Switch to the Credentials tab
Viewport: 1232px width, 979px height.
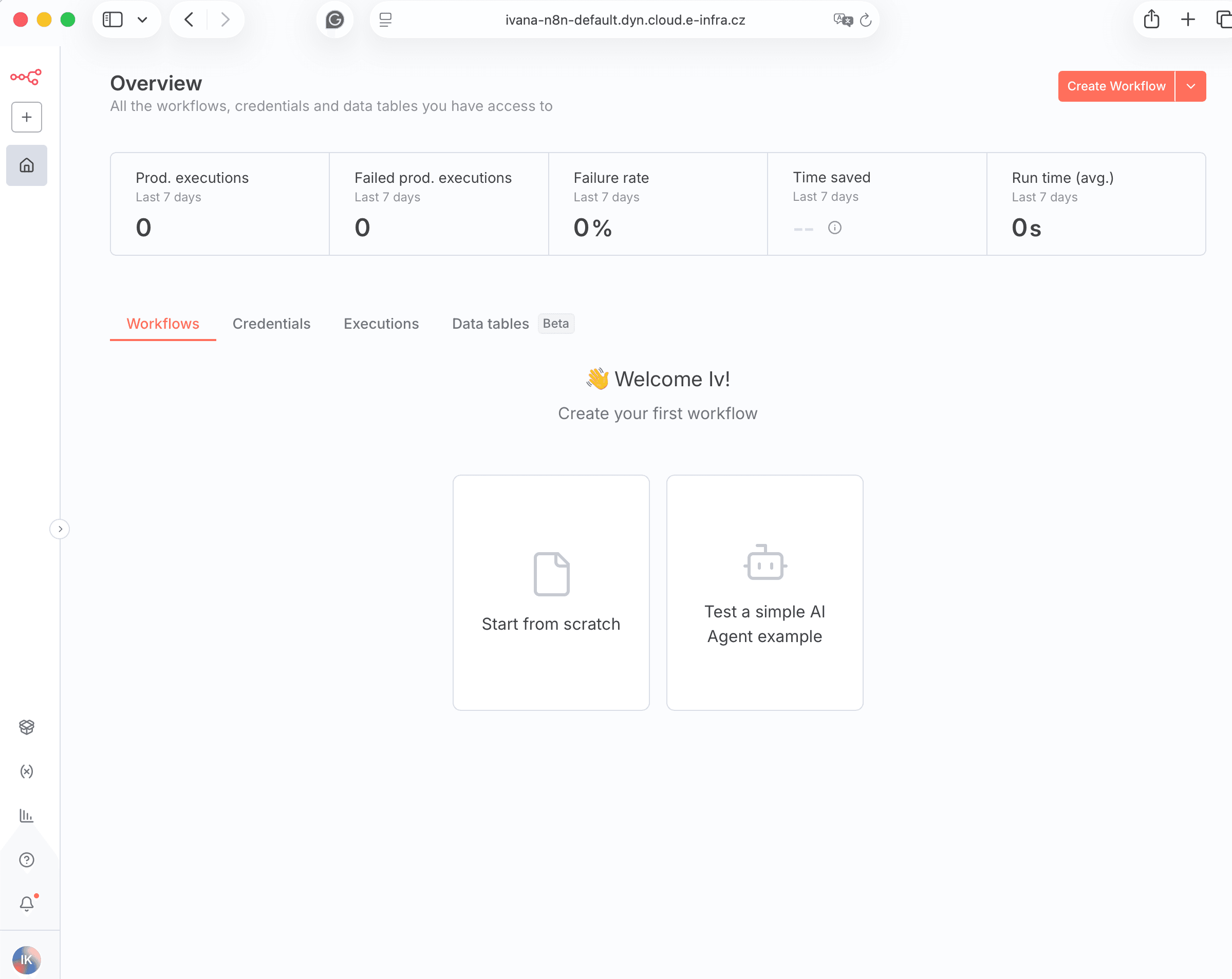pos(271,324)
